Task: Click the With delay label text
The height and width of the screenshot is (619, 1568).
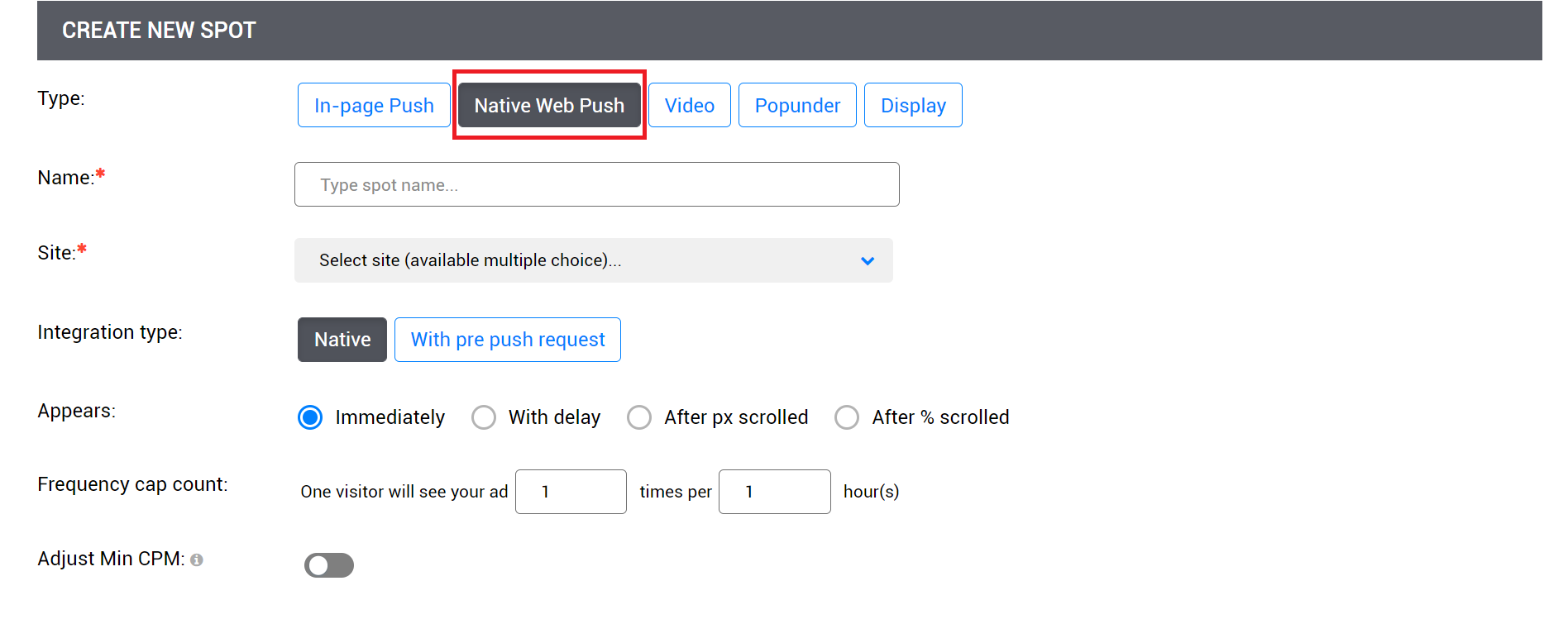Action: pos(554,417)
